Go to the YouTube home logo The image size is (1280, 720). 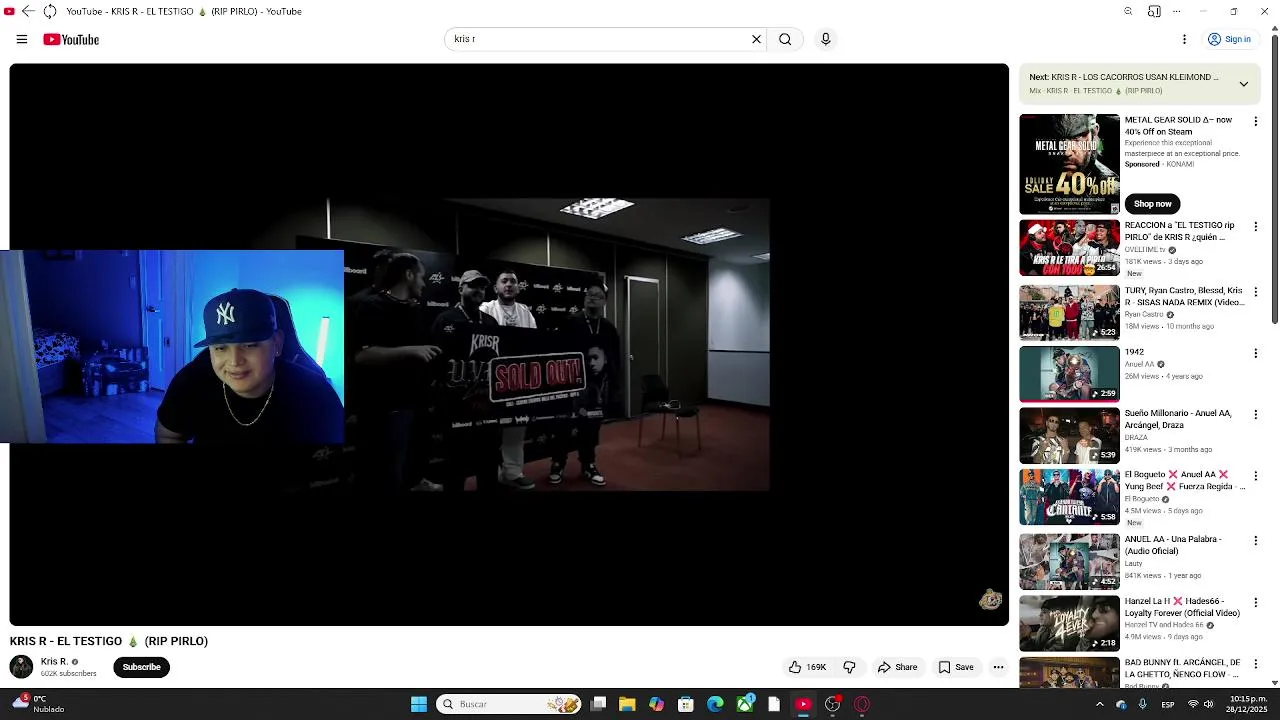coord(71,39)
